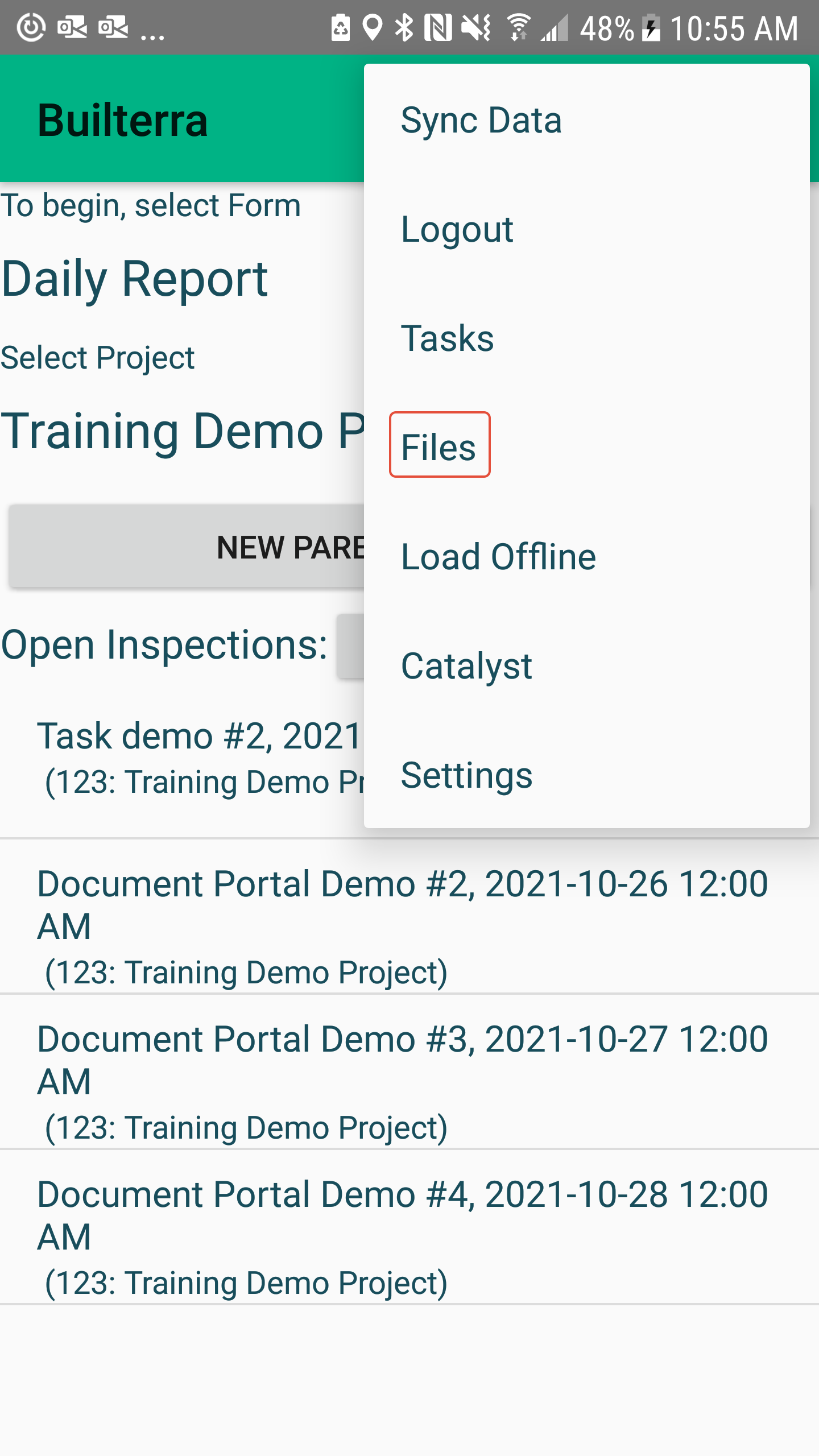
Task: Tap the first Outlook notification icon
Action: pos(72,27)
